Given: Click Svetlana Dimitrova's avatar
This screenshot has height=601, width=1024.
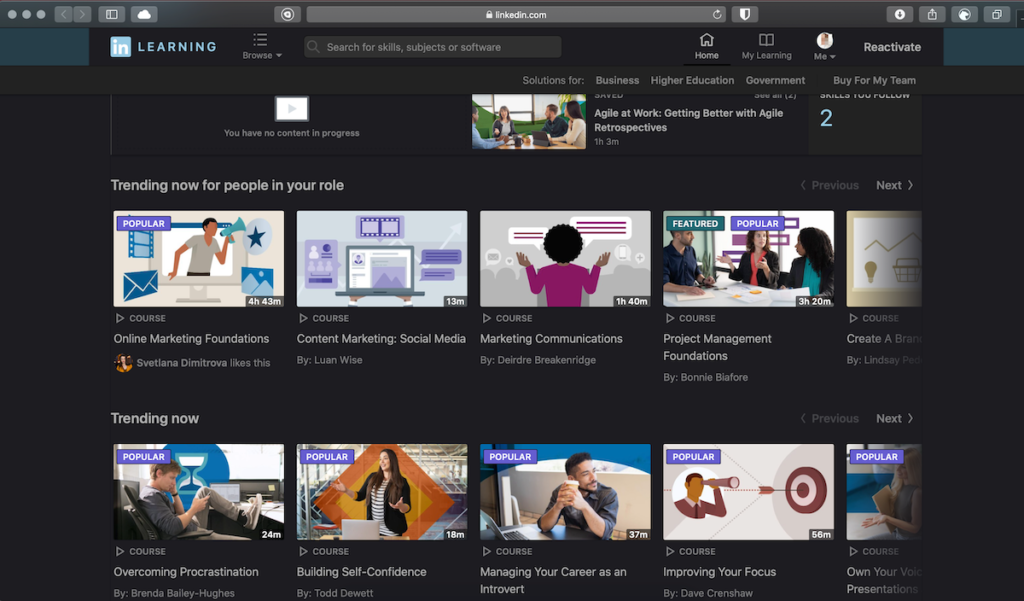Looking at the screenshot, I should coord(122,362).
